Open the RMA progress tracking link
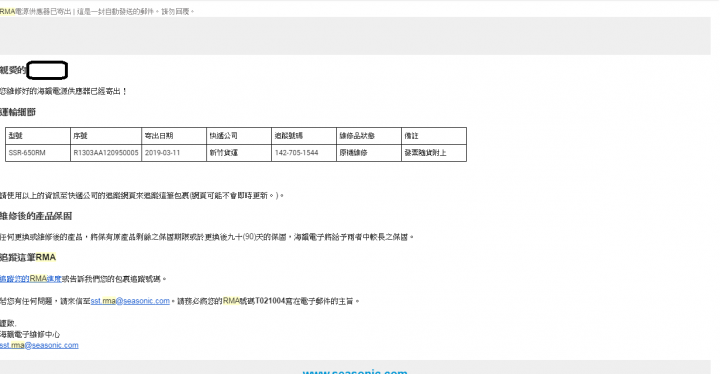 (31, 279)
